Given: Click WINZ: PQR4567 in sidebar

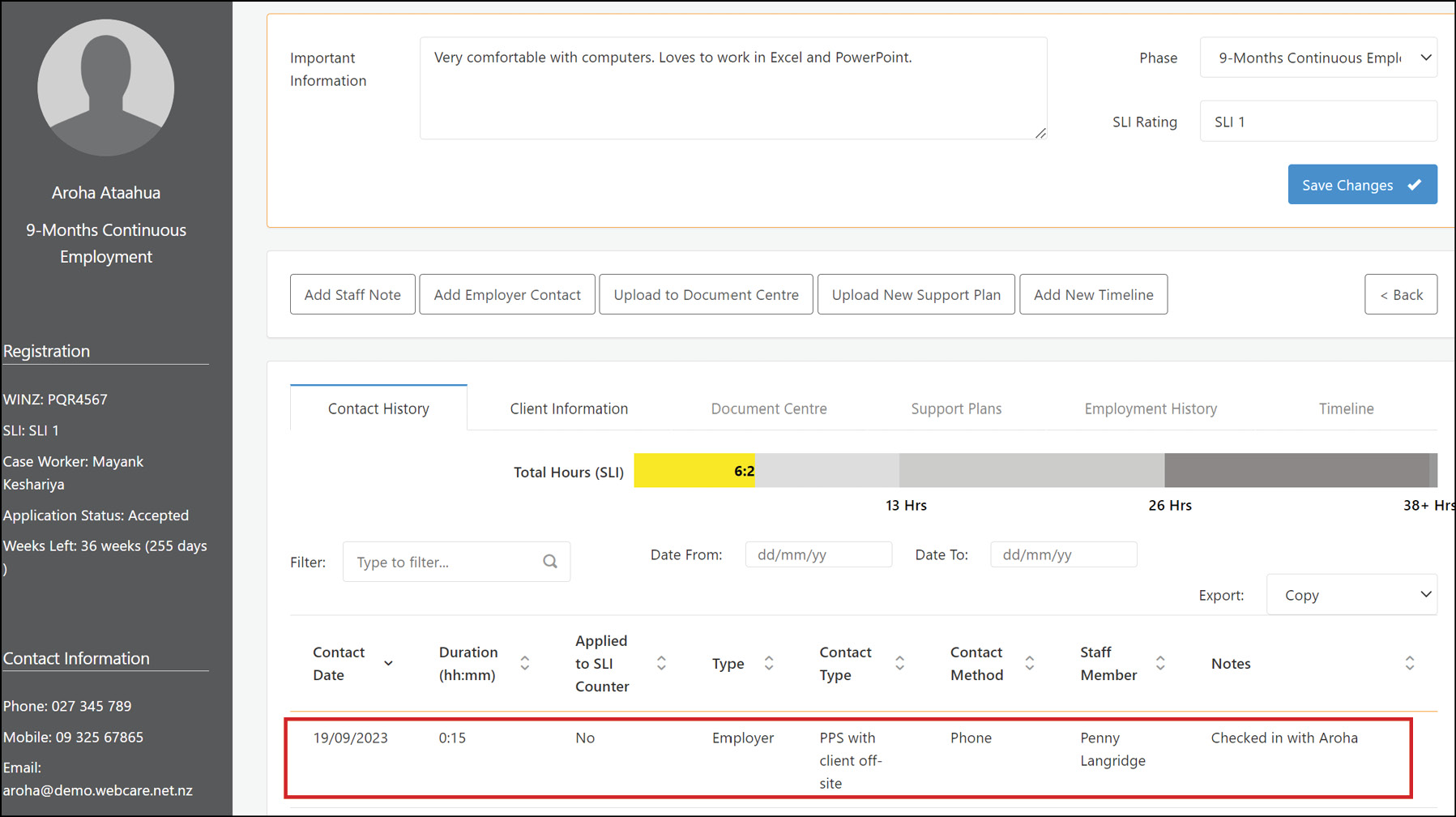Looking at the screenshot, I should pos(55,399).
